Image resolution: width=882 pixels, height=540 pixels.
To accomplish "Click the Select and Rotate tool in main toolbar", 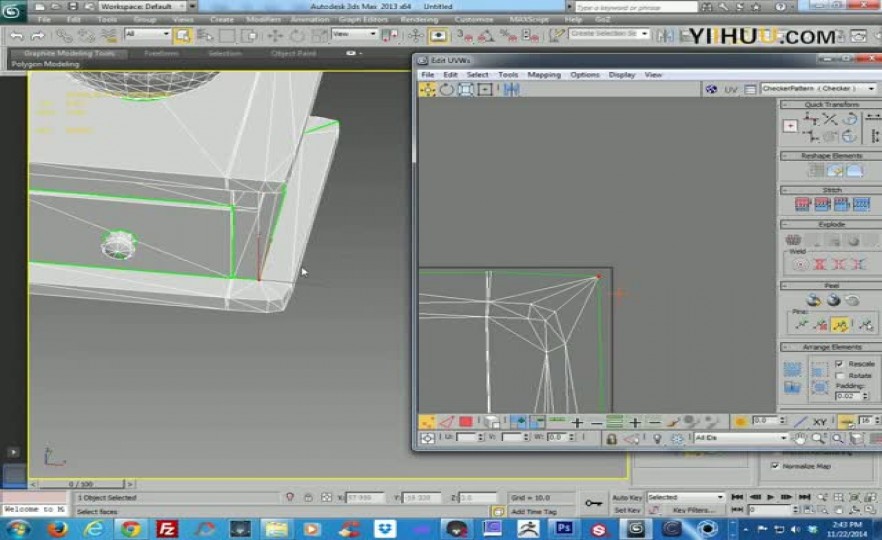I will (296, 35).
